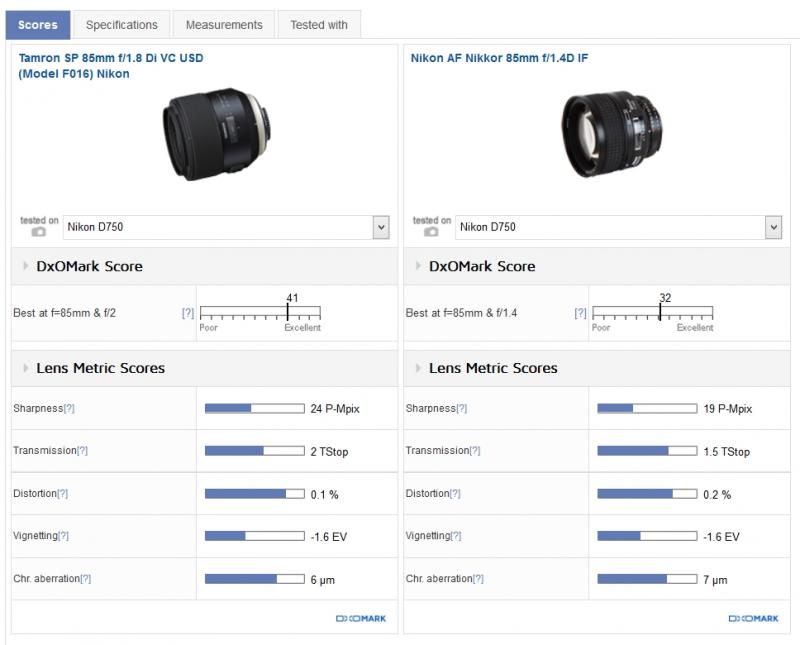Click the Tamron transmission bar at 2 TStop

255,451
